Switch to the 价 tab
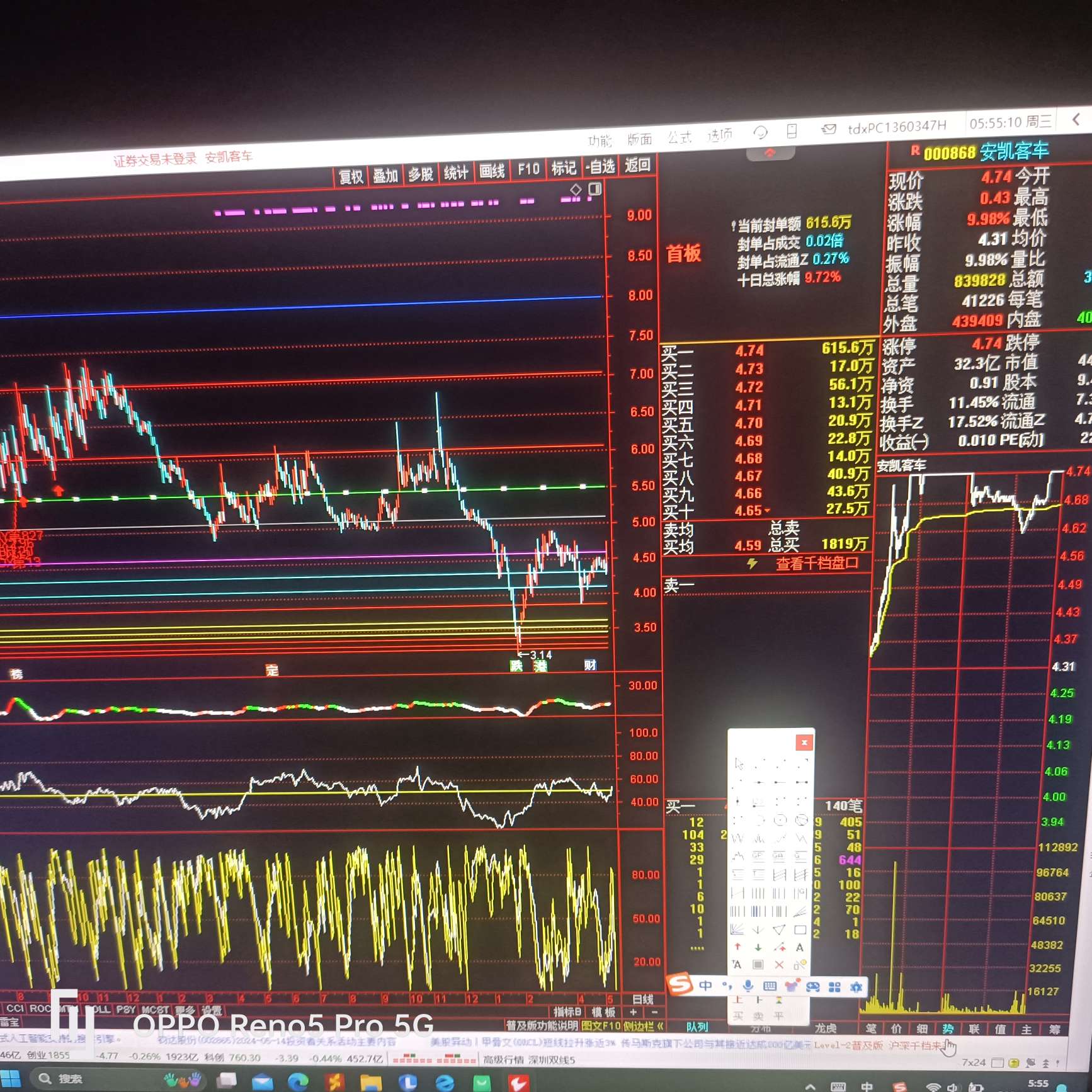Image resolution: width=1092 pixels, height=1092 pixels. click(896, 1029)
